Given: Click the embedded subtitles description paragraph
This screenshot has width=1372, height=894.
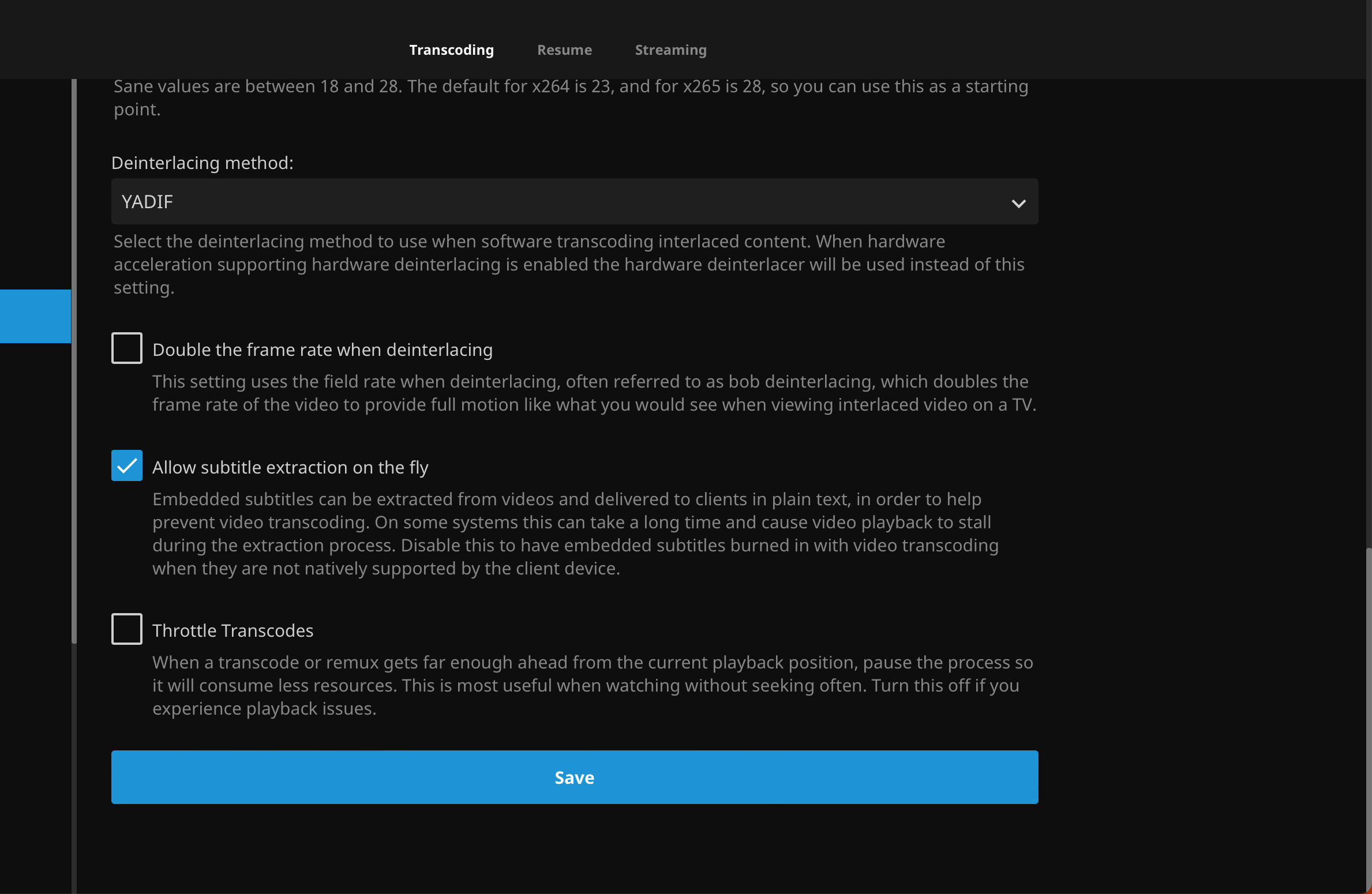Looking at the screenshot, I should click(575, 534).
